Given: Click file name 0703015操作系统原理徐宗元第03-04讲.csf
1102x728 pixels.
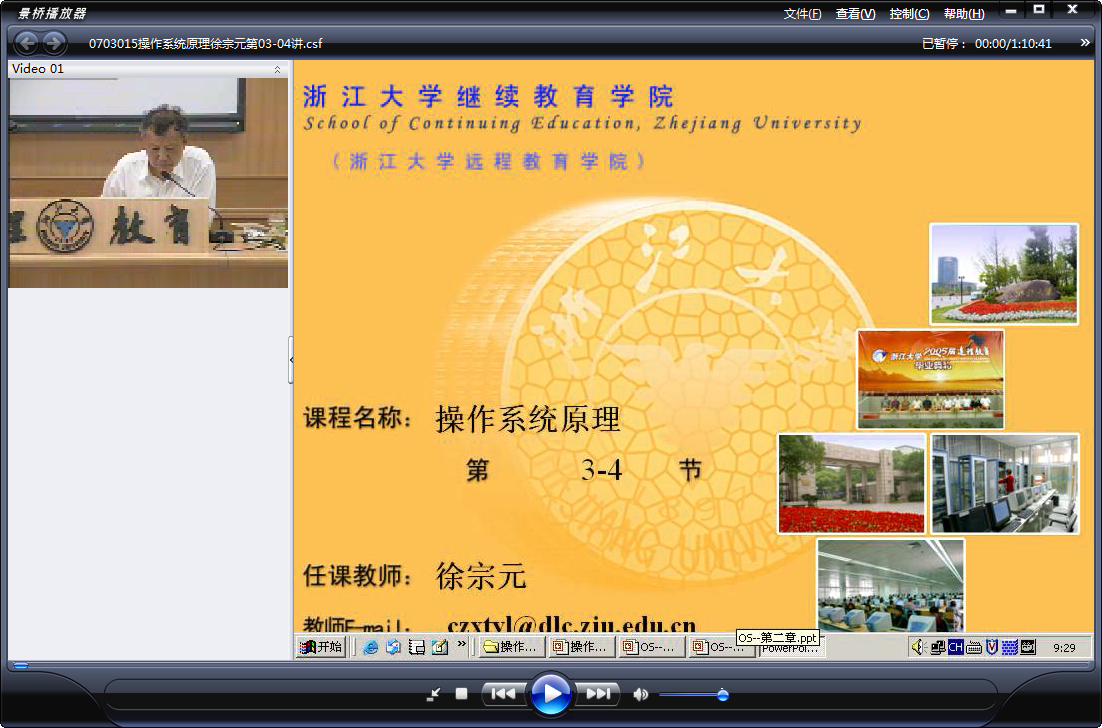Looking at the screenshot, I should click(205, 44).
